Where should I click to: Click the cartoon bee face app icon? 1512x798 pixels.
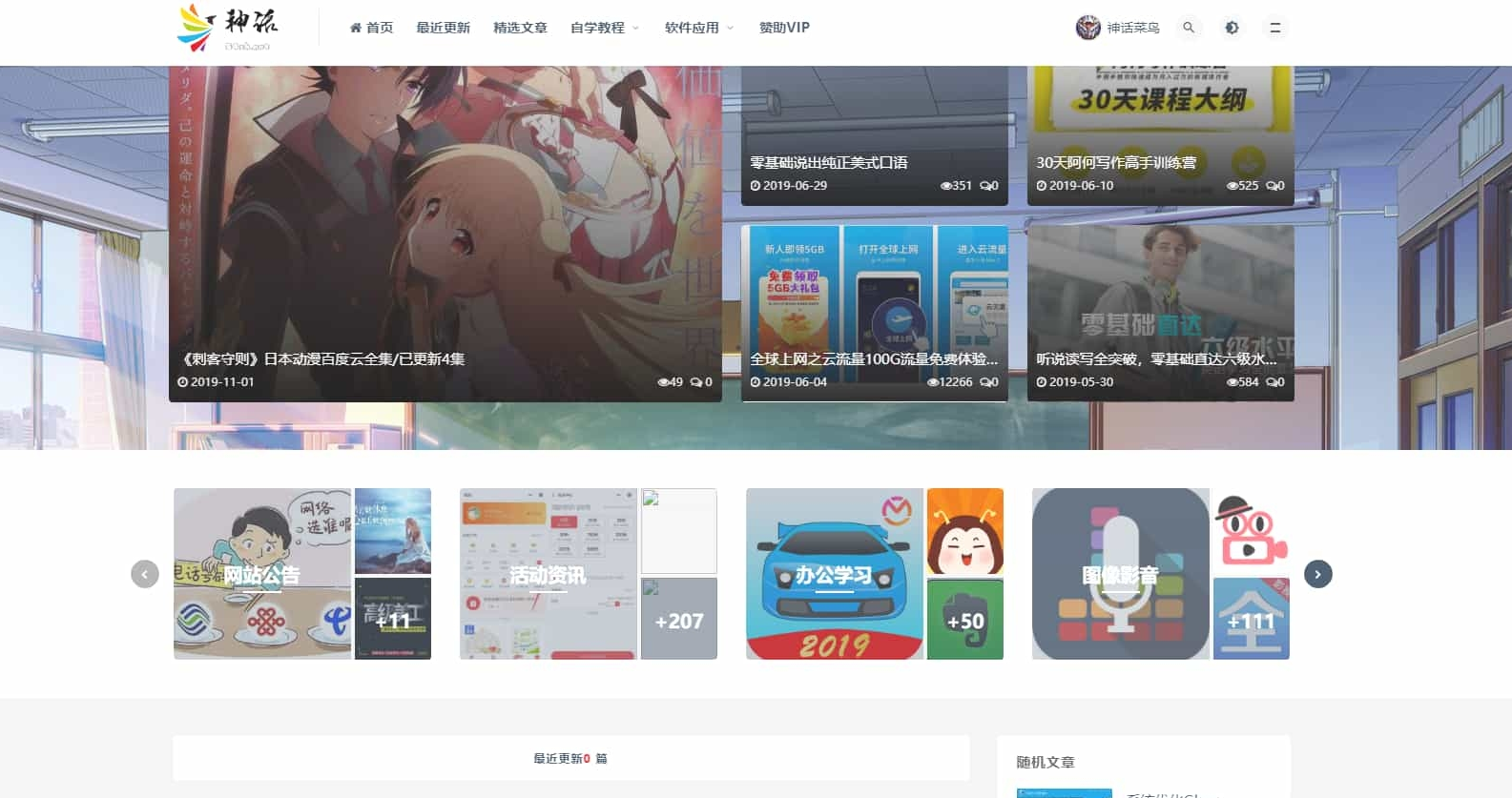click(965, 531)
